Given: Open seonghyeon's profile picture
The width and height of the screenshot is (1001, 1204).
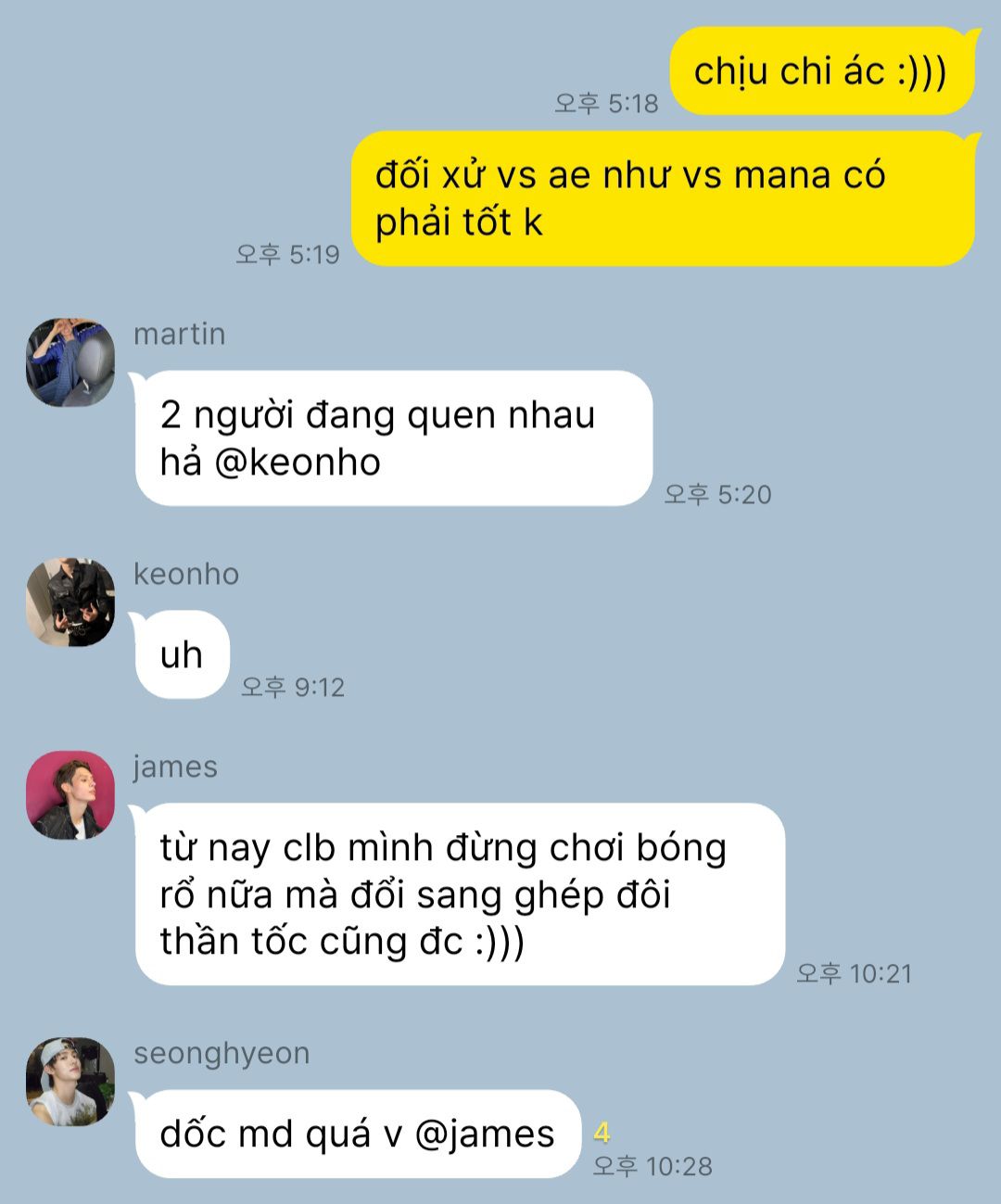Looking at the screenshot, I should (x=70, y=1082).
